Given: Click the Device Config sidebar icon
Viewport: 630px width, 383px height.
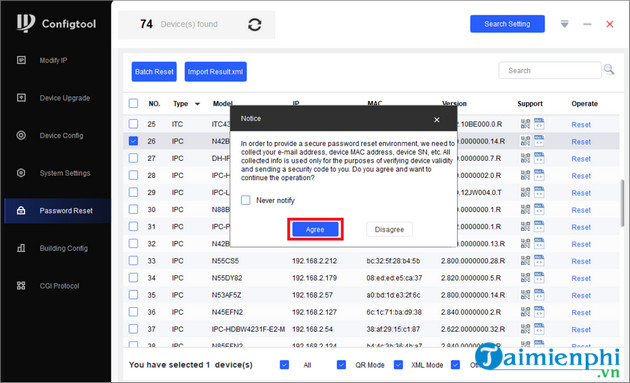Looking at the screenshot, I should 21,135.
